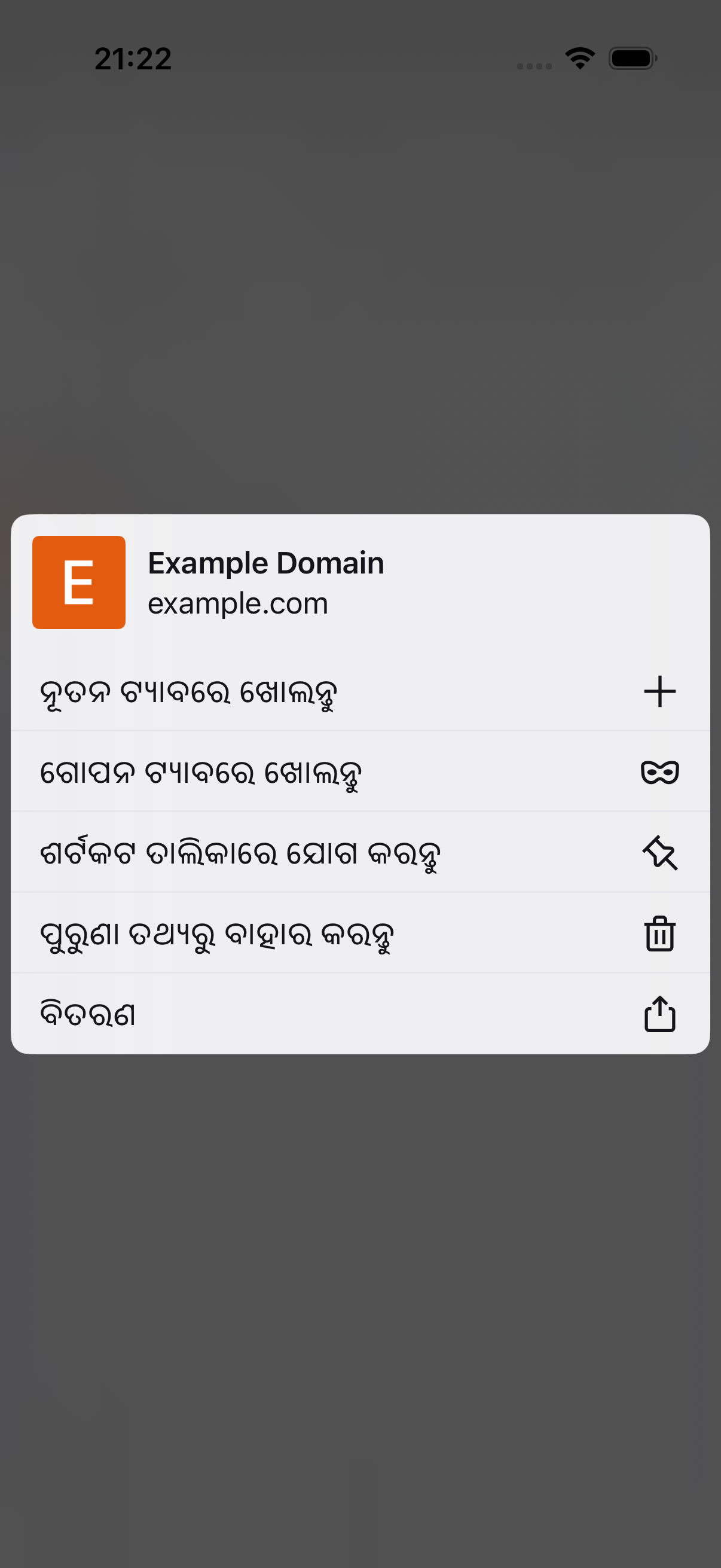This screenshot has width=721, height=1568.
Task: Tap the cellular signal dots
Action: [x=534, y=66]
